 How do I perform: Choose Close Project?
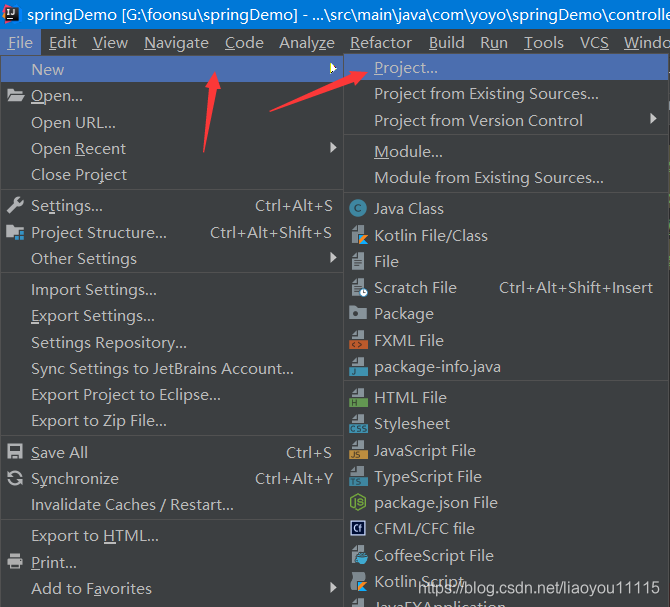172,174
